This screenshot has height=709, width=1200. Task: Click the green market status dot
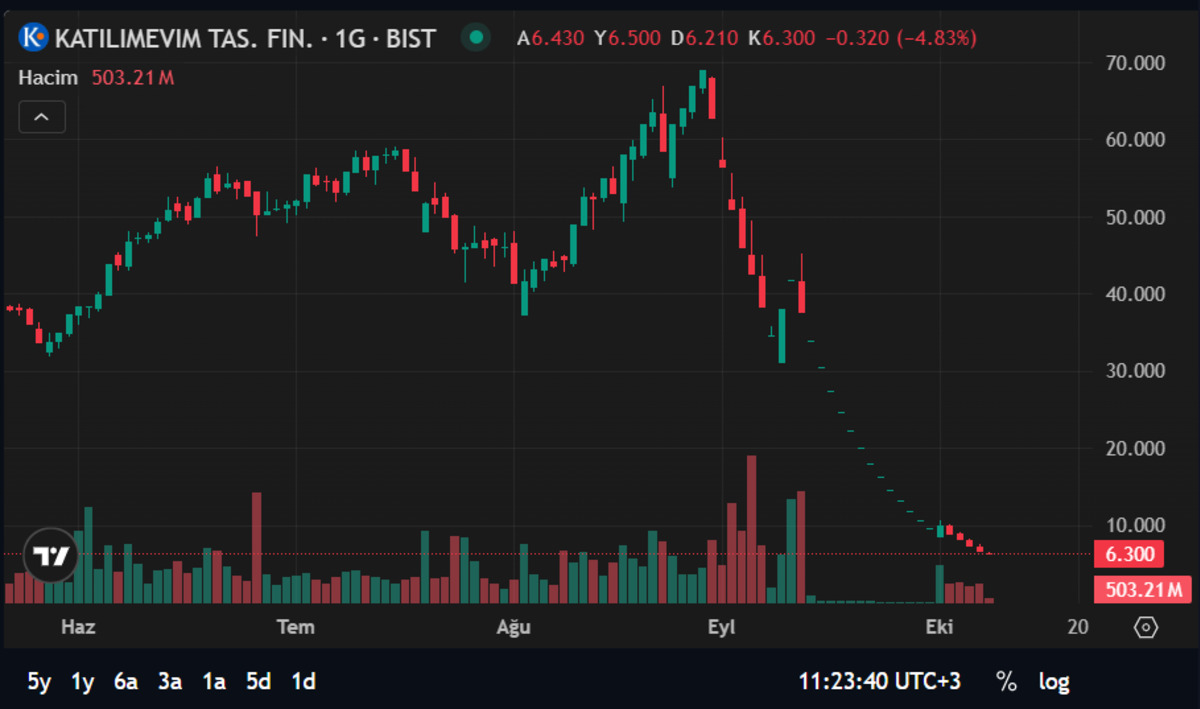476,38
